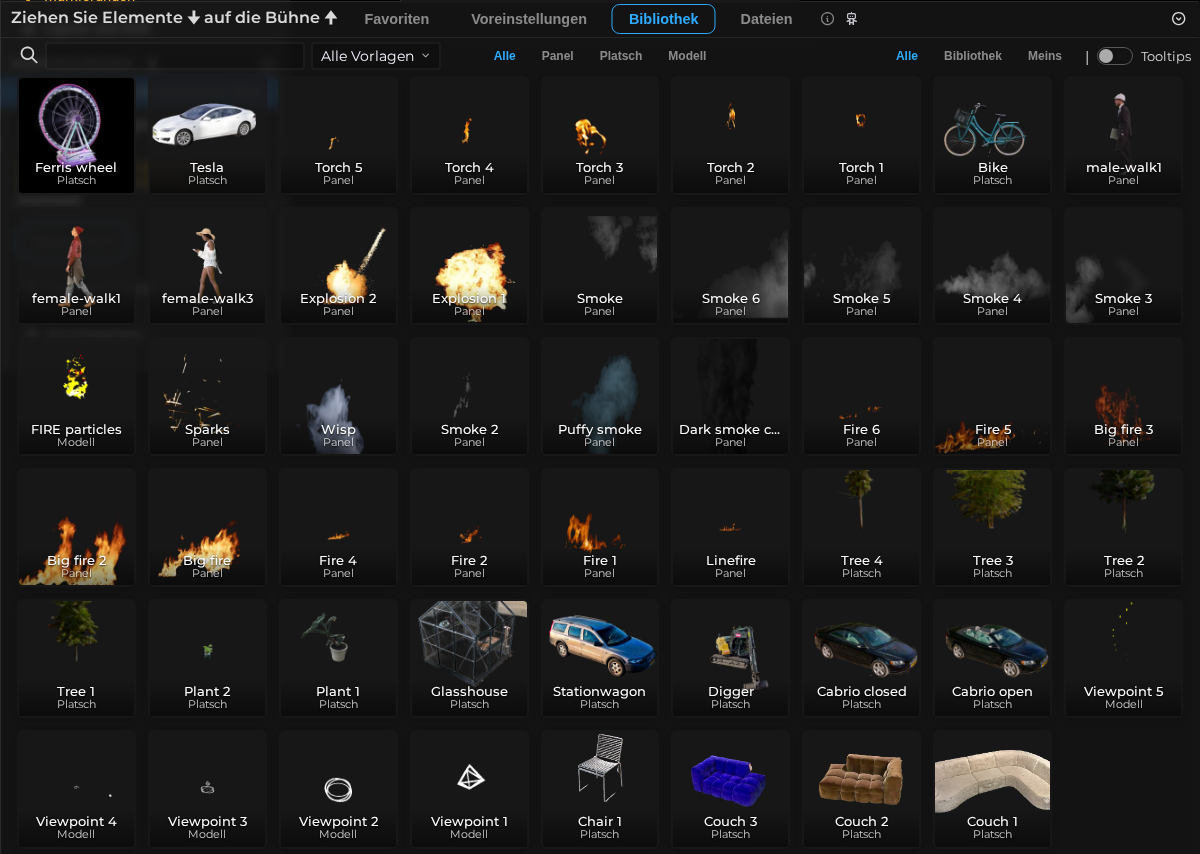The width and height of the screenshot is (1200, 854).
Task: Collapse panel with top-right chevron circle
Action: coord(1178,19)
